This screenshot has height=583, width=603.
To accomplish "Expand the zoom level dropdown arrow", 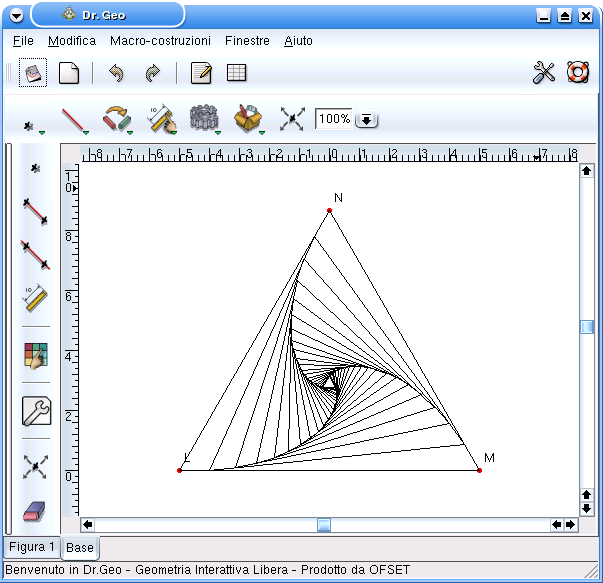I will 366,120.
